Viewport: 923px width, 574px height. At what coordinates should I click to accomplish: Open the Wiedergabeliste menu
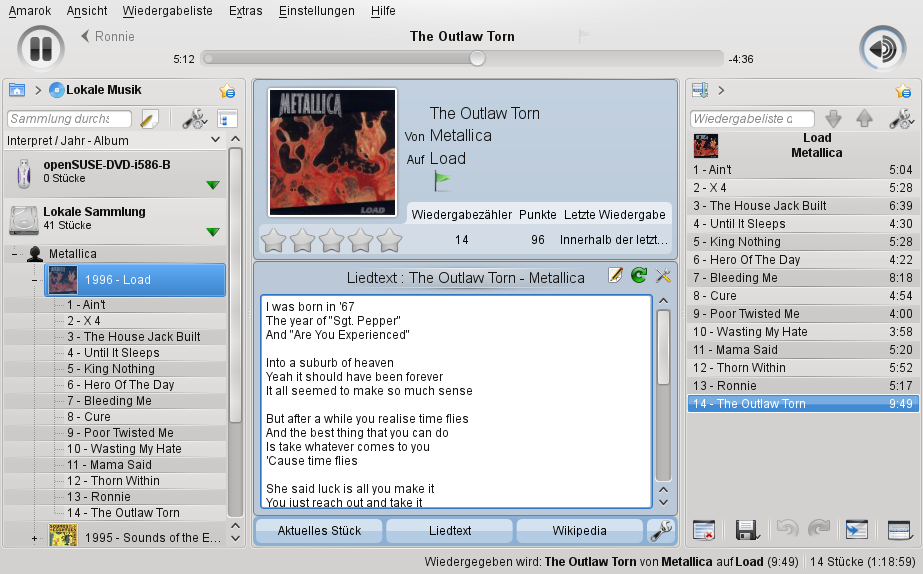(168, 11)
